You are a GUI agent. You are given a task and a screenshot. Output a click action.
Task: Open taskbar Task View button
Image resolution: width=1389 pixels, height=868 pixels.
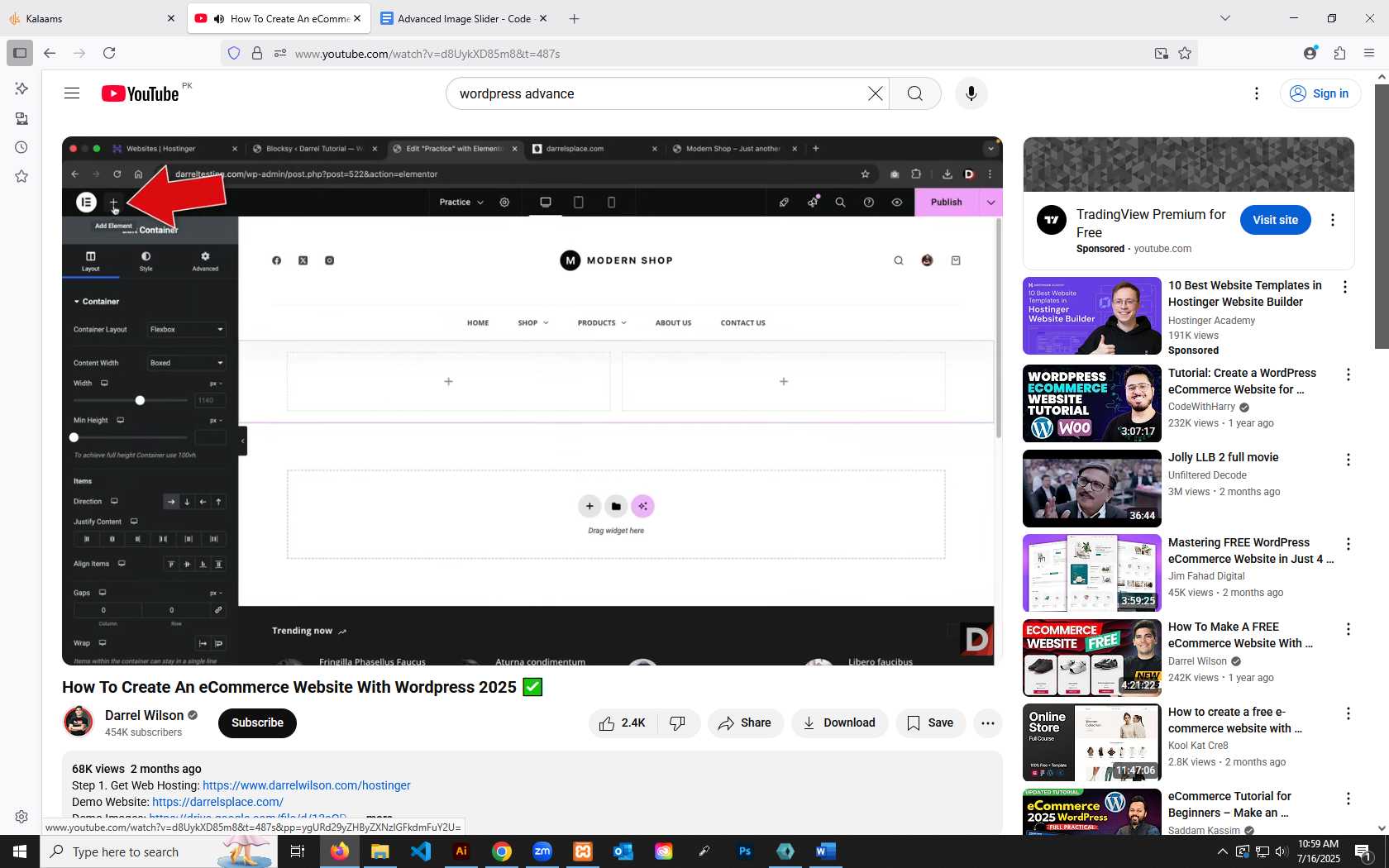point(298,851)
